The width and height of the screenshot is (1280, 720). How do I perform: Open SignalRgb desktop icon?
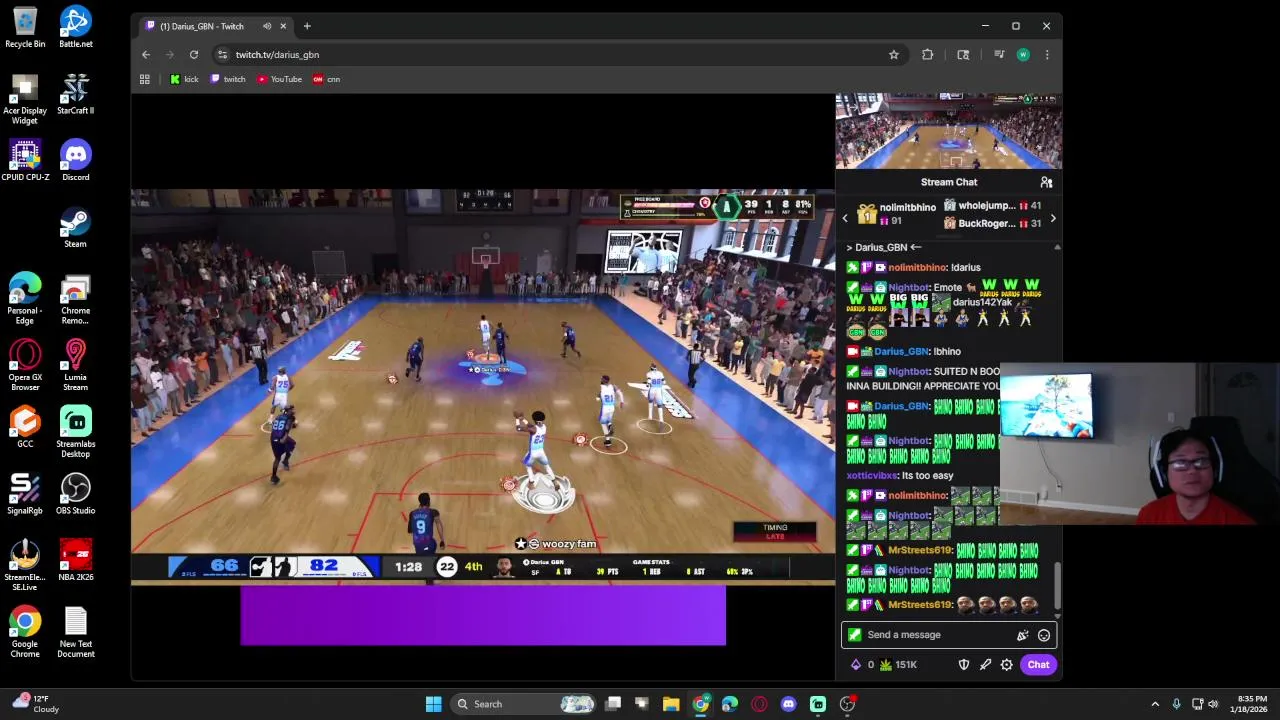point(25,494)
